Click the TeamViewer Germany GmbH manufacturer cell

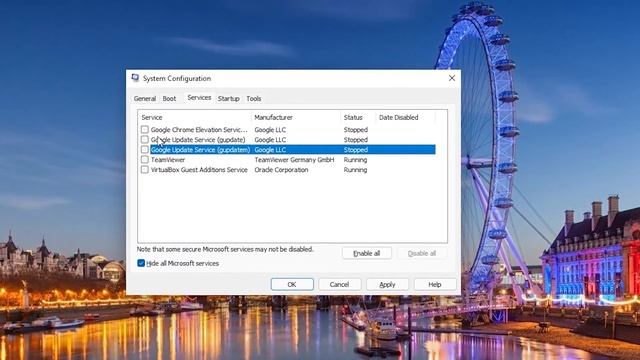coord(294,160)
